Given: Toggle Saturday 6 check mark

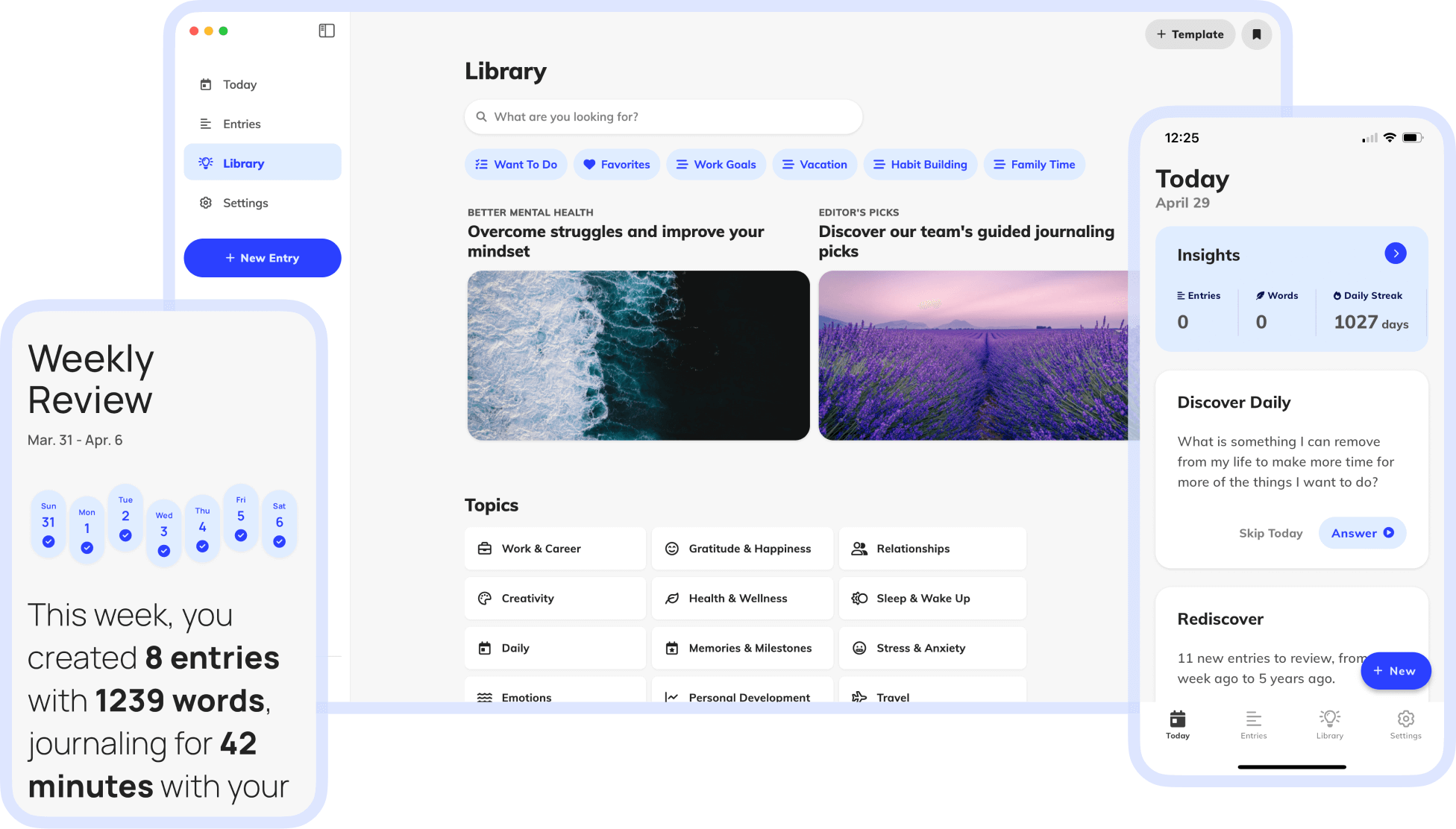Looking at the screenshot, I should [280, 542].
